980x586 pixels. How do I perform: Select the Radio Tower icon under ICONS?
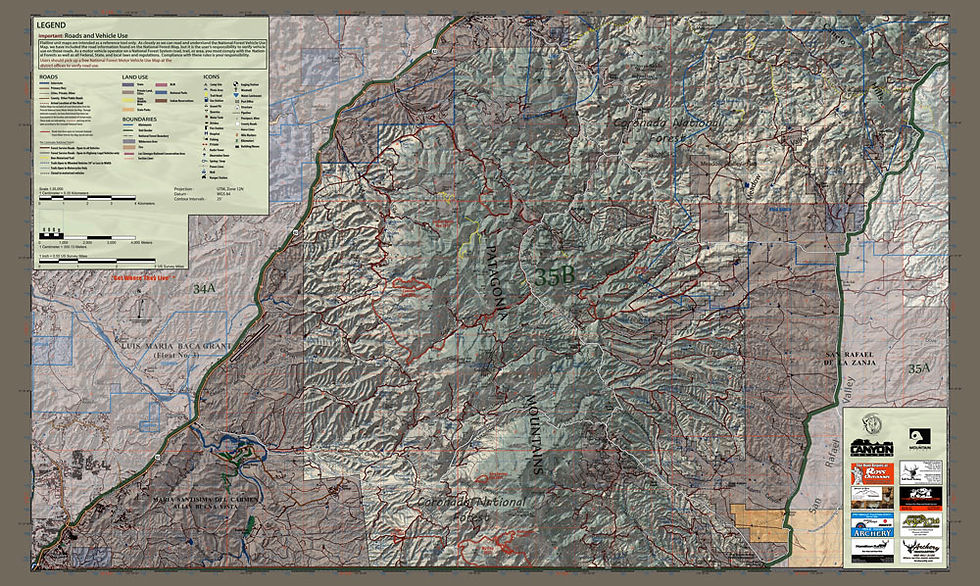tap(203, 151)
